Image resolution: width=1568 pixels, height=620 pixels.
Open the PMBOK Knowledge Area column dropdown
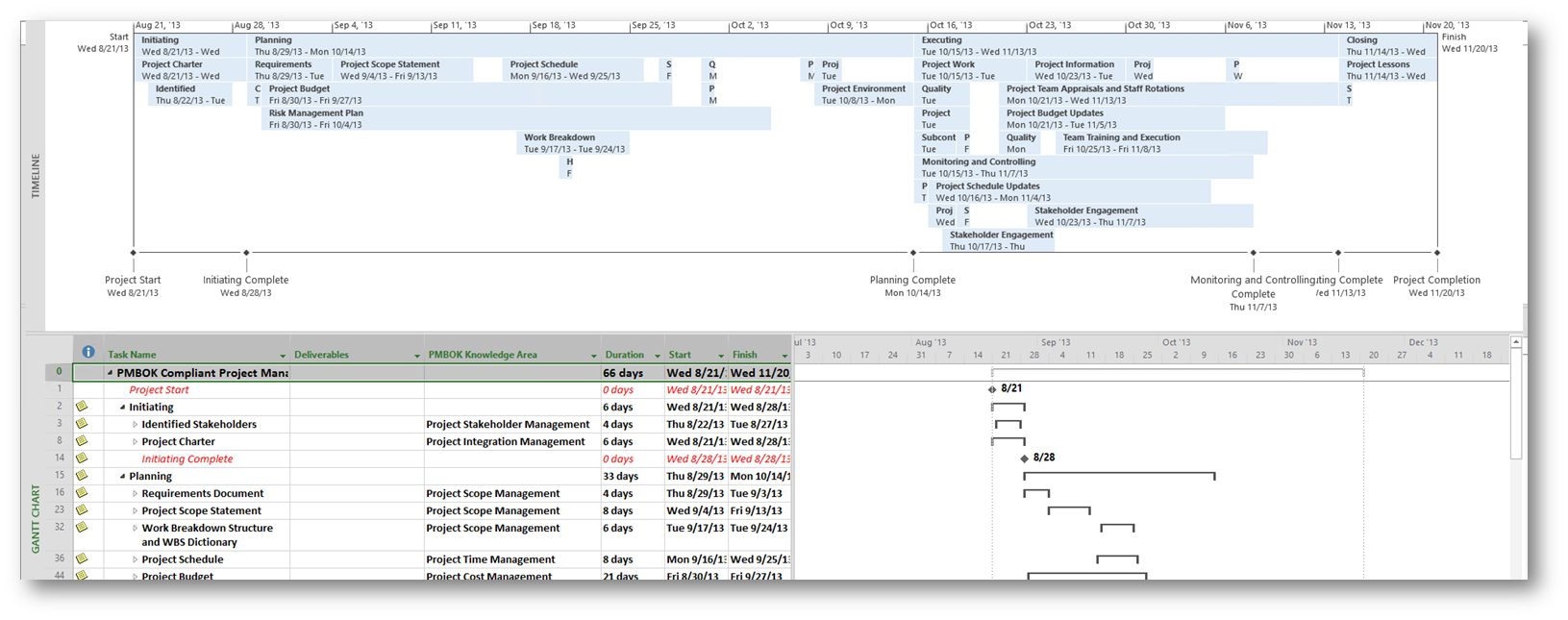pos(594,356)
